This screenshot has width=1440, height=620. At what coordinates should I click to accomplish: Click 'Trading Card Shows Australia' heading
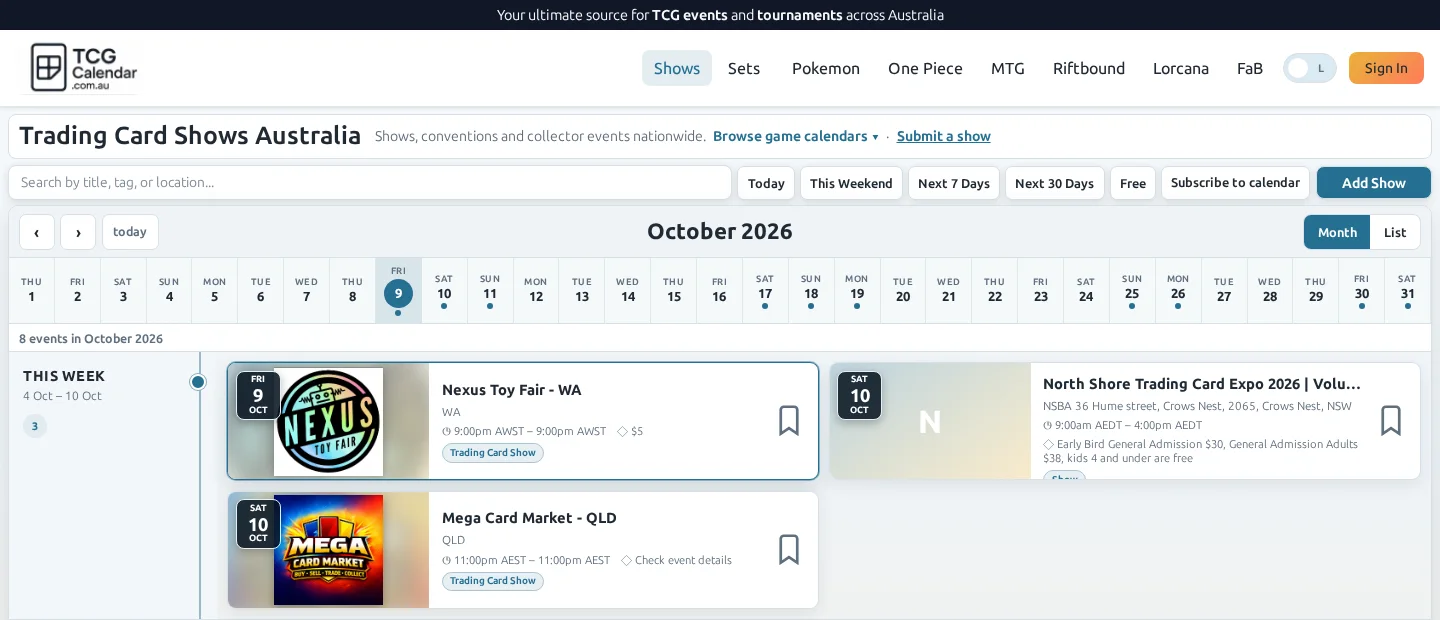click(x=190, y=136)
